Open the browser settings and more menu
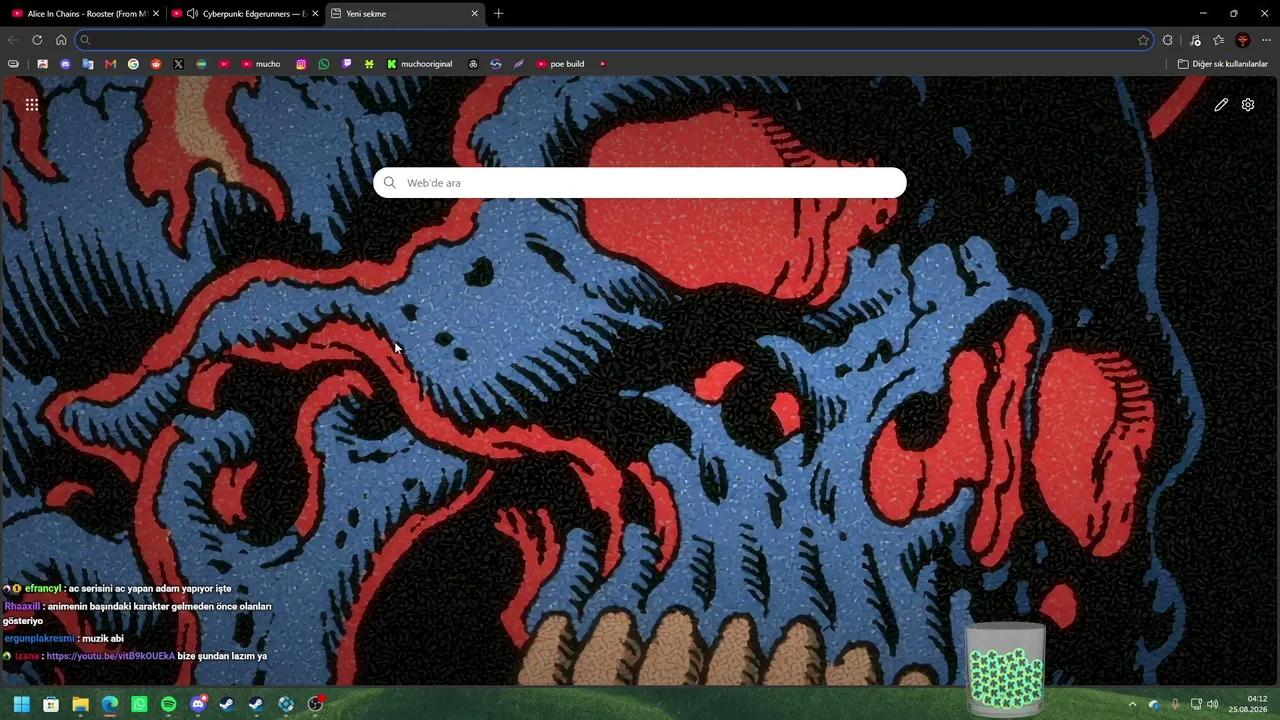The image size is (1280, 720). [1267, 40]
